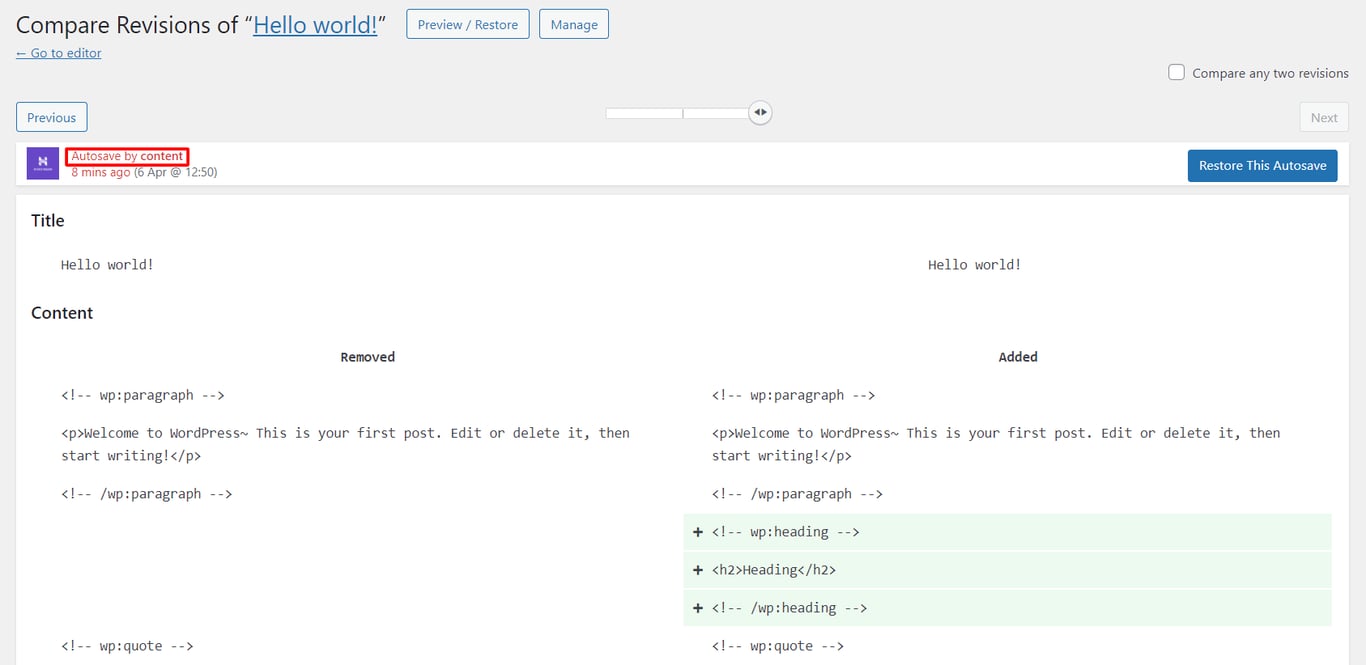Viewport: 1366px width, 665px height.
Task: Click the Removed column header
Action: coord(367,356)
